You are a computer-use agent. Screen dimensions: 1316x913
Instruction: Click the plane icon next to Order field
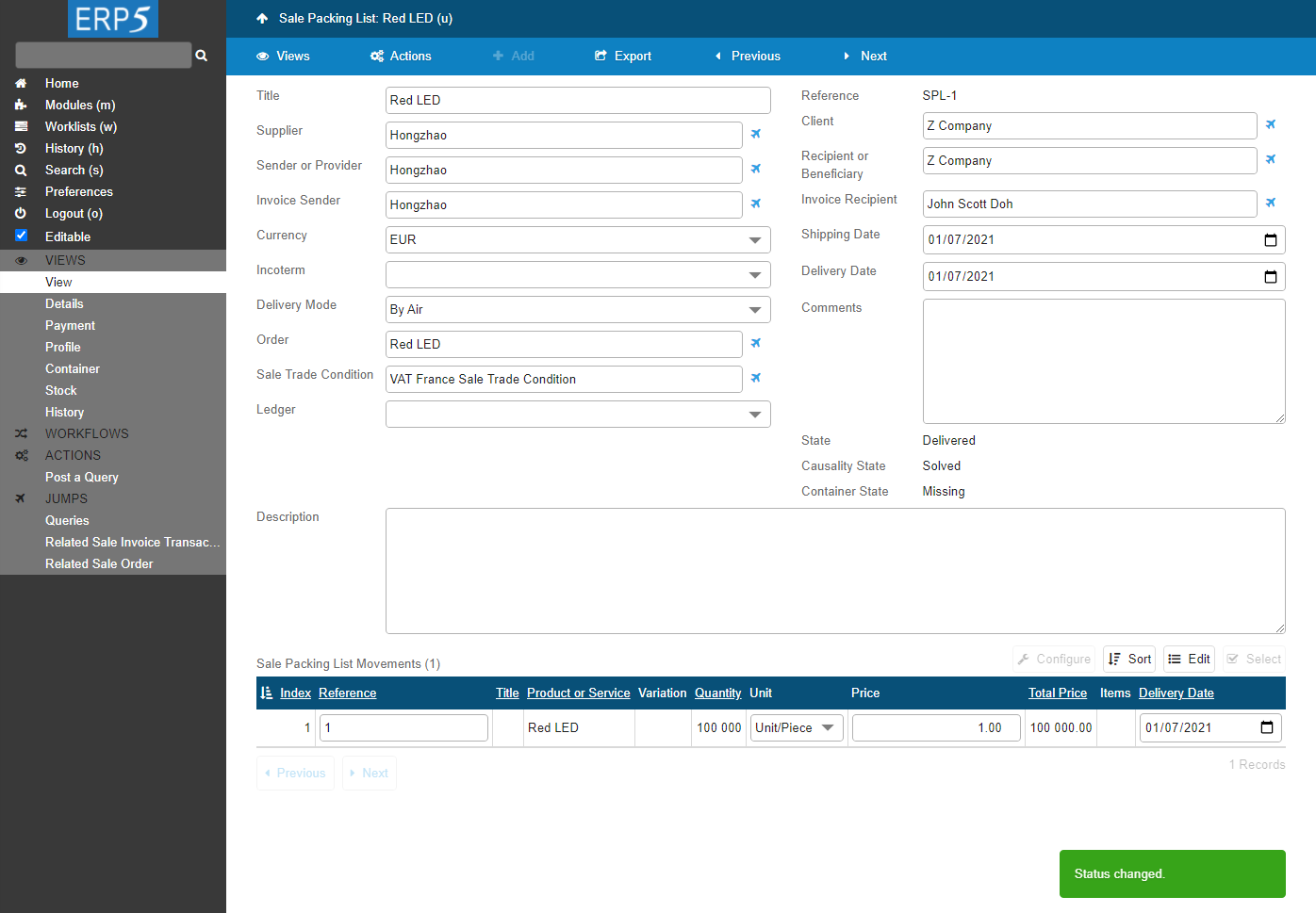click(756, 343)
